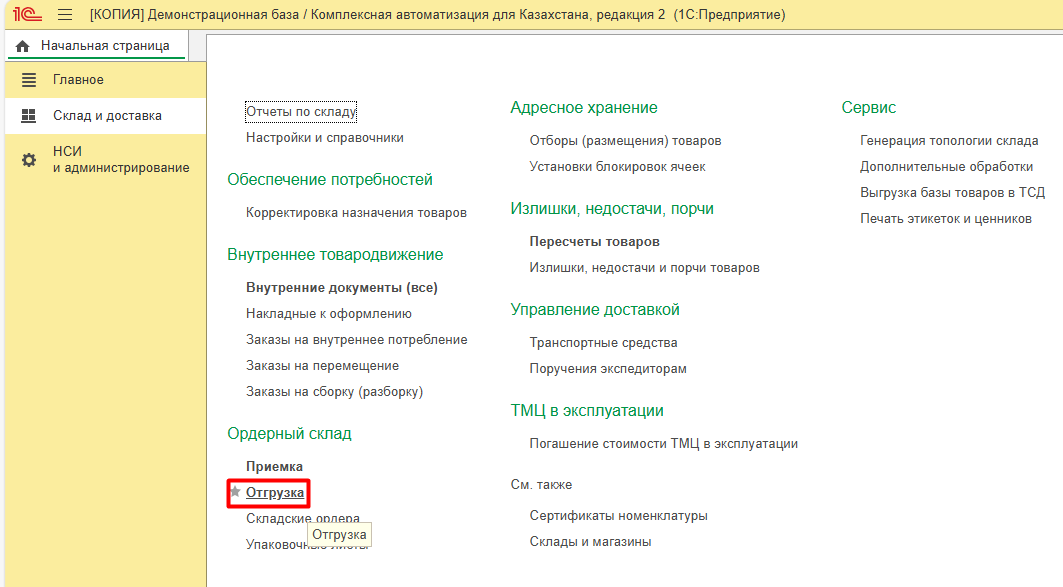Open Поручения экспедиторам
This screenshot has height=587, width=1063.
[x=608, y=369]
